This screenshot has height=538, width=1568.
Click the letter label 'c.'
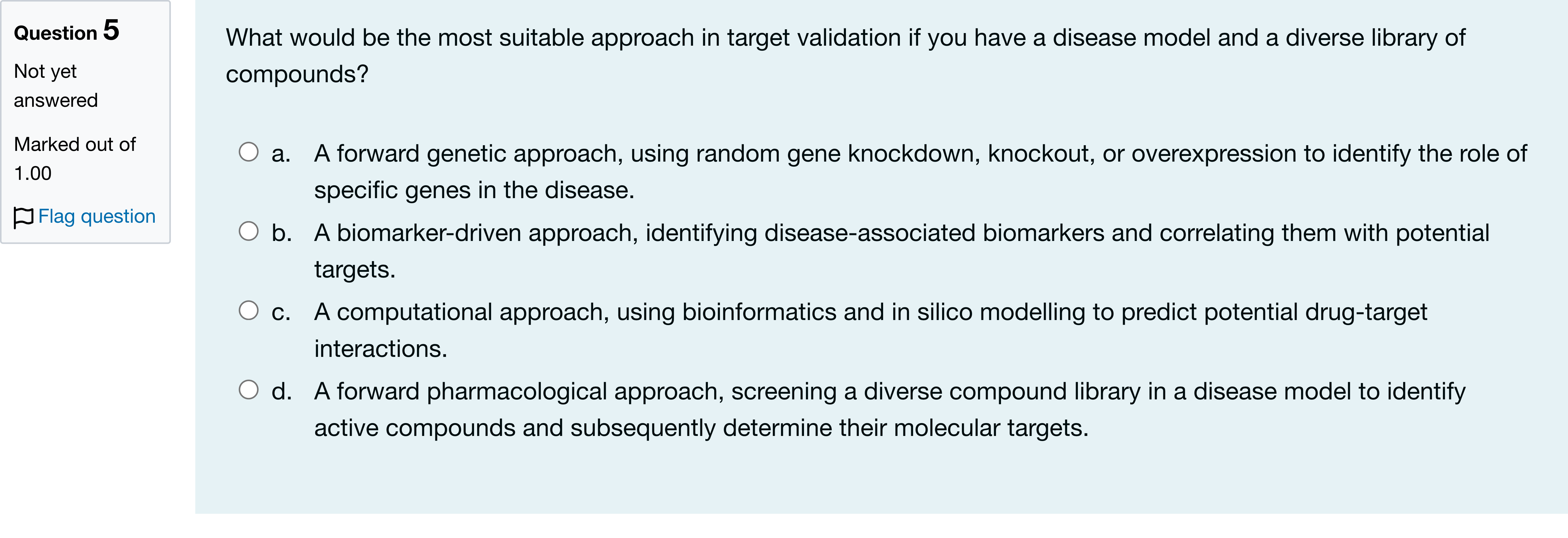click(x=281, y=312)
